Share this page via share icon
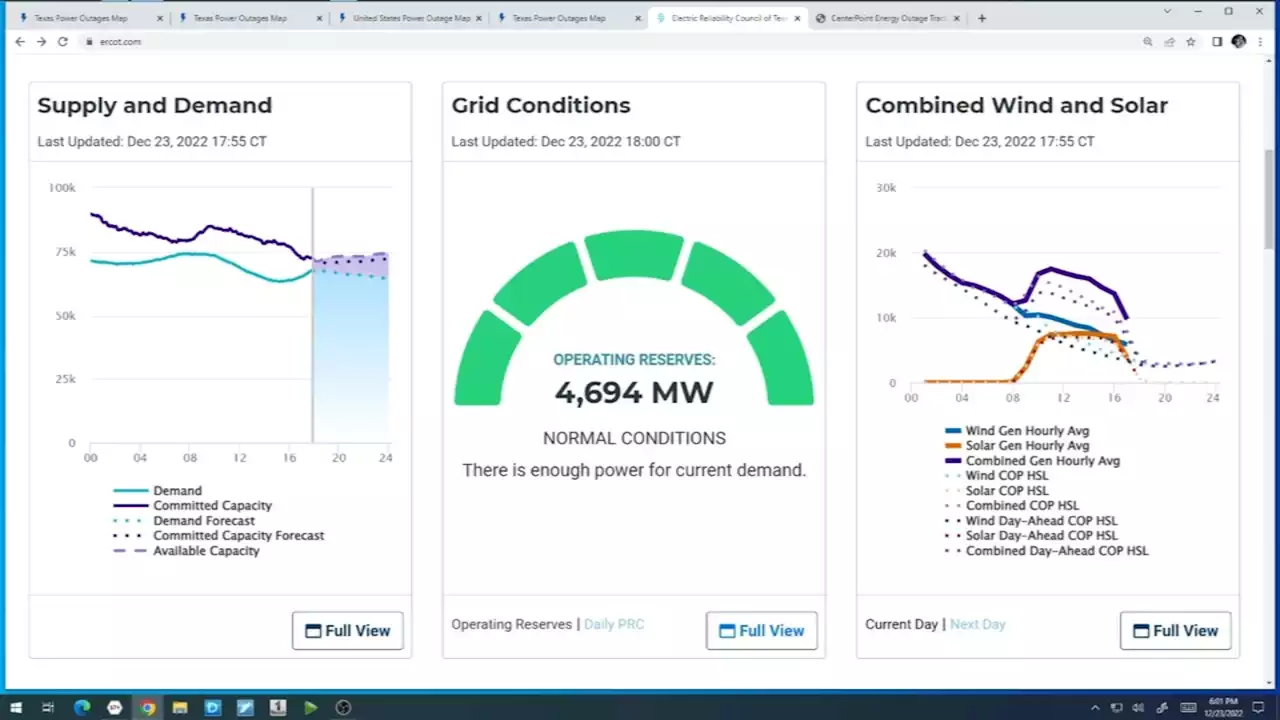 coord(1169,42)
